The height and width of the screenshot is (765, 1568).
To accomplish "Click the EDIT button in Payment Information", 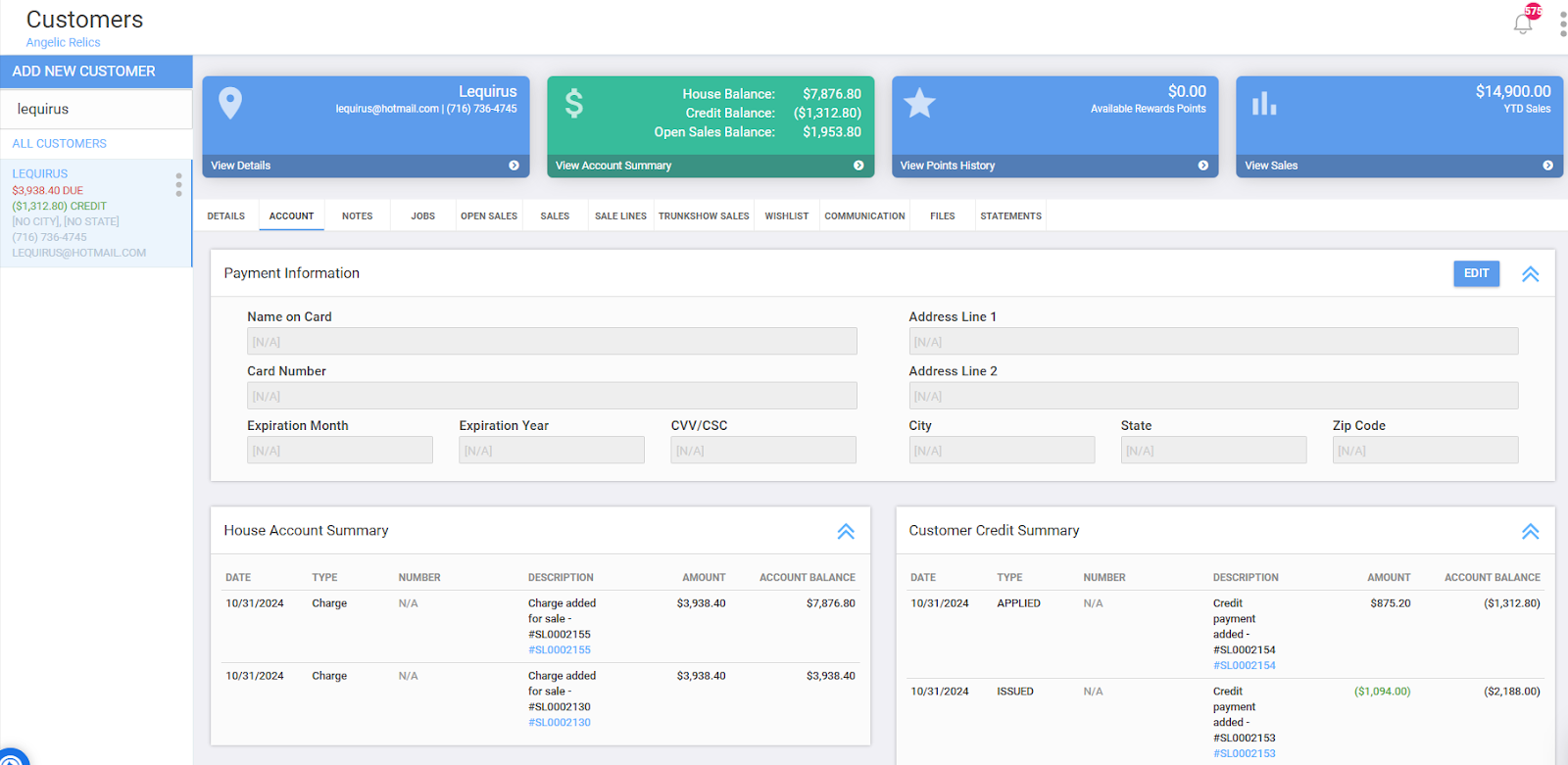I will (x=1476, y=273).
